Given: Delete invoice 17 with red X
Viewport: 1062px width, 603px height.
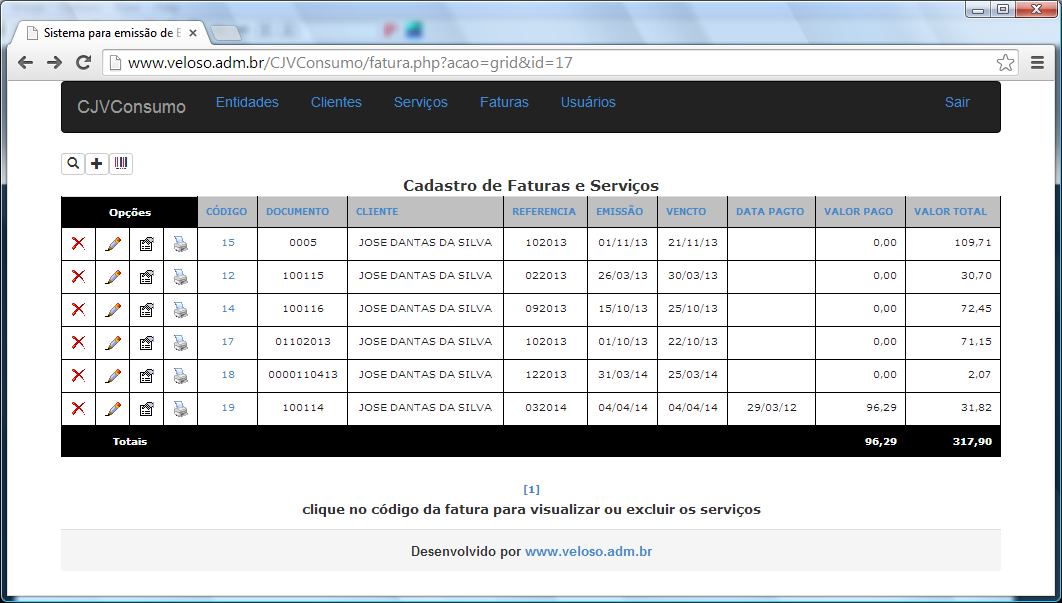Looking at the screenshot, I should (79, 342).
